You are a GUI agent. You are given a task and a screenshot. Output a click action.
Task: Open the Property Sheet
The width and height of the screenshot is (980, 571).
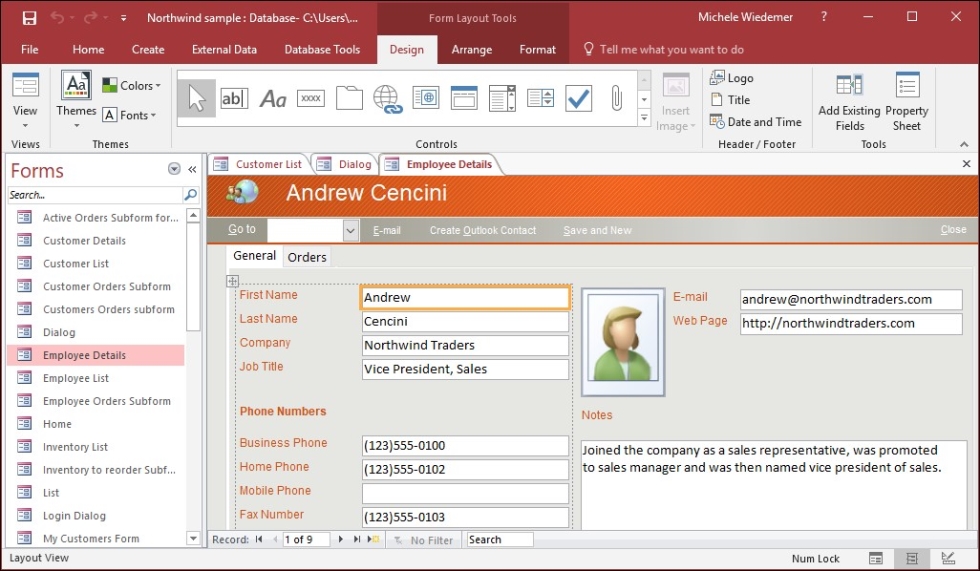coord(906,102)
